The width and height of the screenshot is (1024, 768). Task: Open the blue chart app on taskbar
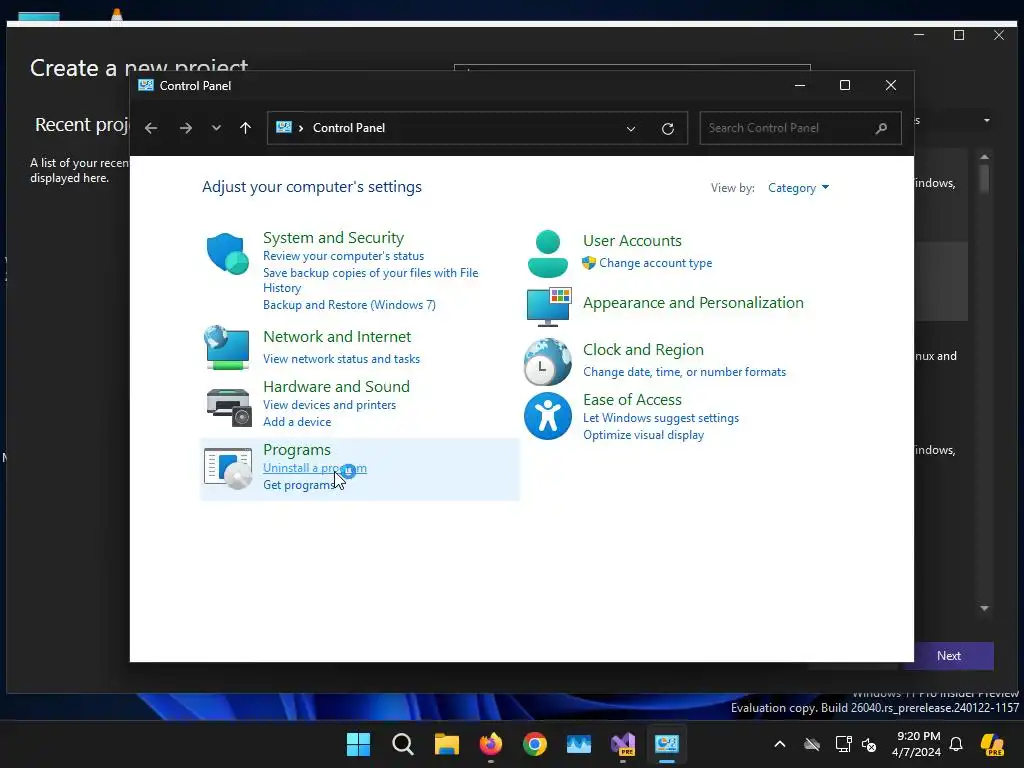click(579, 744)
